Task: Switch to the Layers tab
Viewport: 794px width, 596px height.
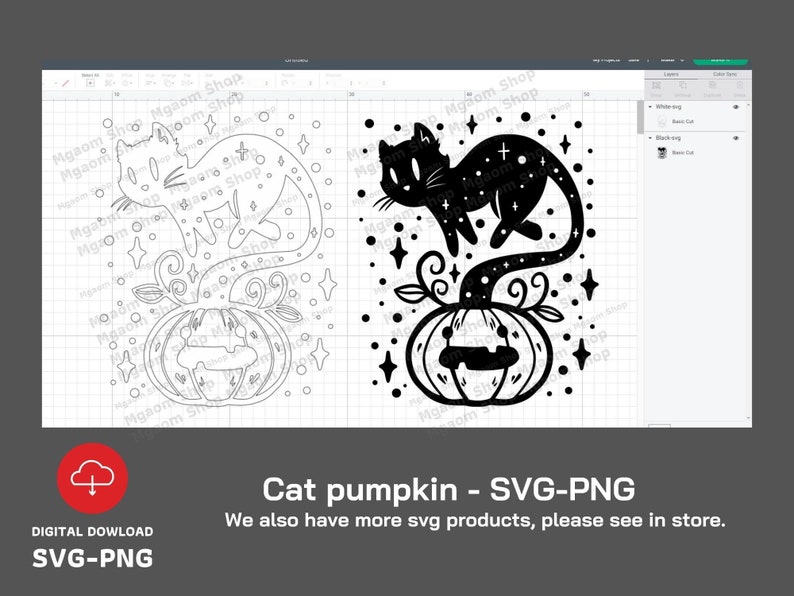Action: pyautogui.click(x=671, y=74)
